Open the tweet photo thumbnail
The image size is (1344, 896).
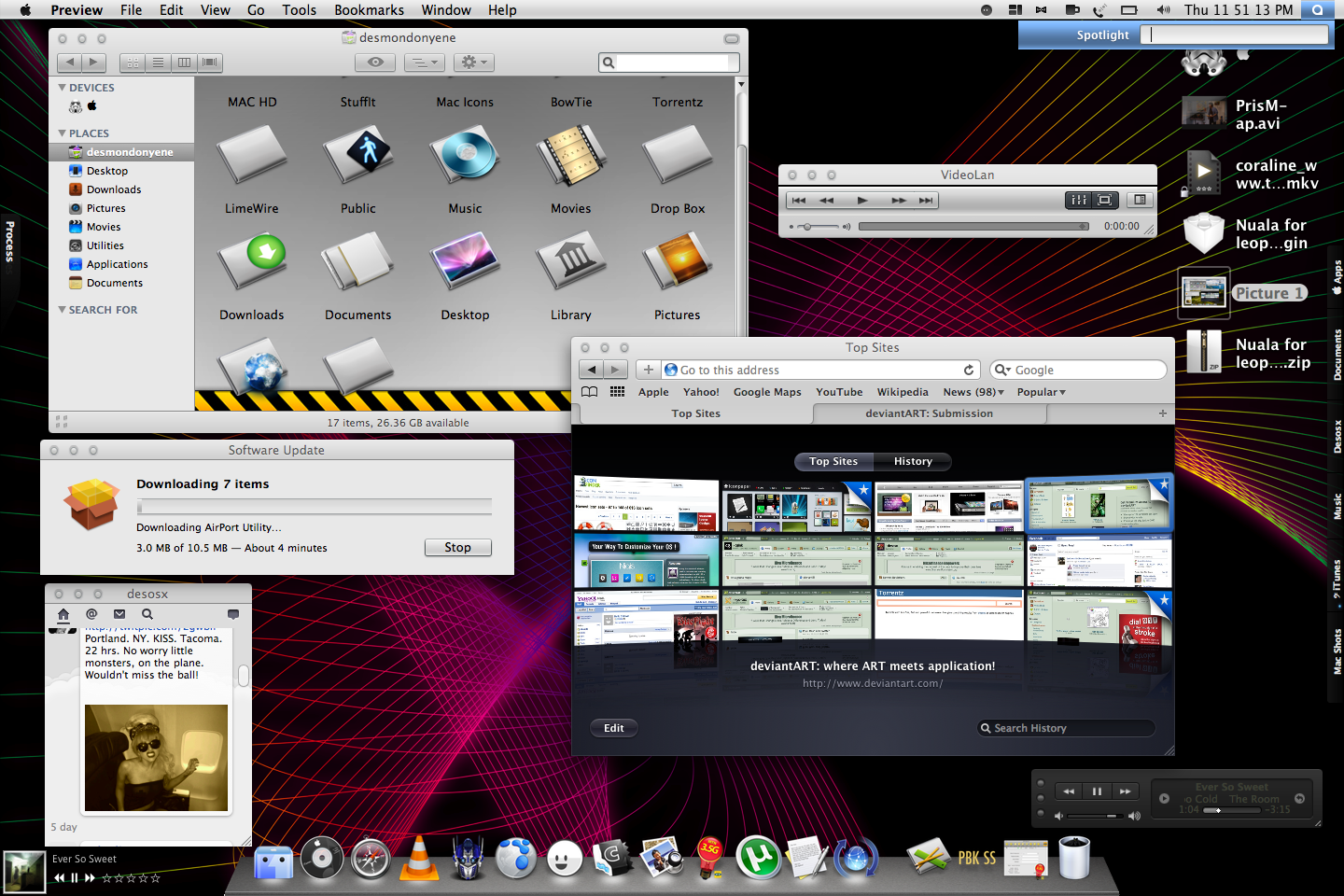pyautogui.click(x=156, y=758)
